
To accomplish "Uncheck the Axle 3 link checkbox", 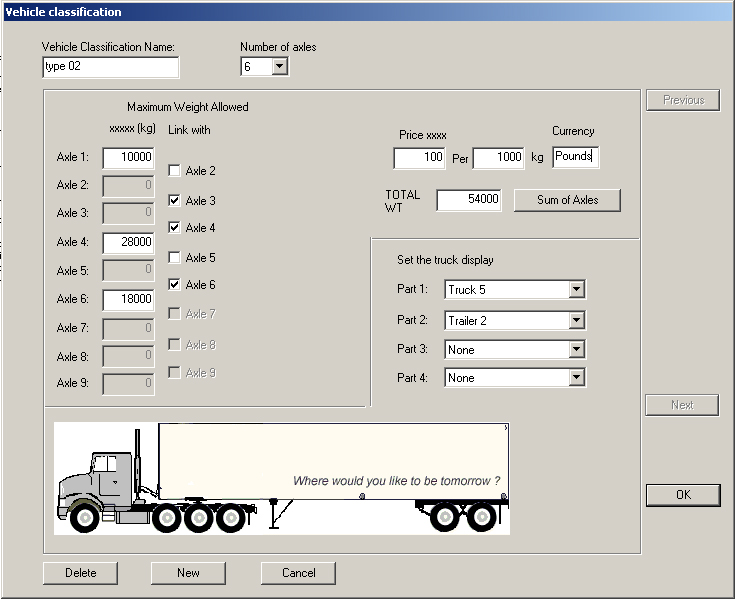I will click(x=174, y=201).
